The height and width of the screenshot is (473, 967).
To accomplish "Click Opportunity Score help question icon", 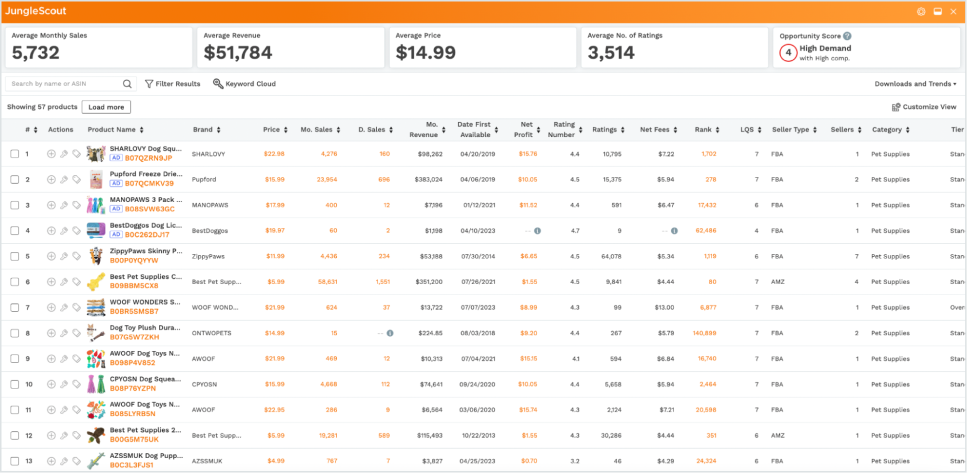I will 847,36.
